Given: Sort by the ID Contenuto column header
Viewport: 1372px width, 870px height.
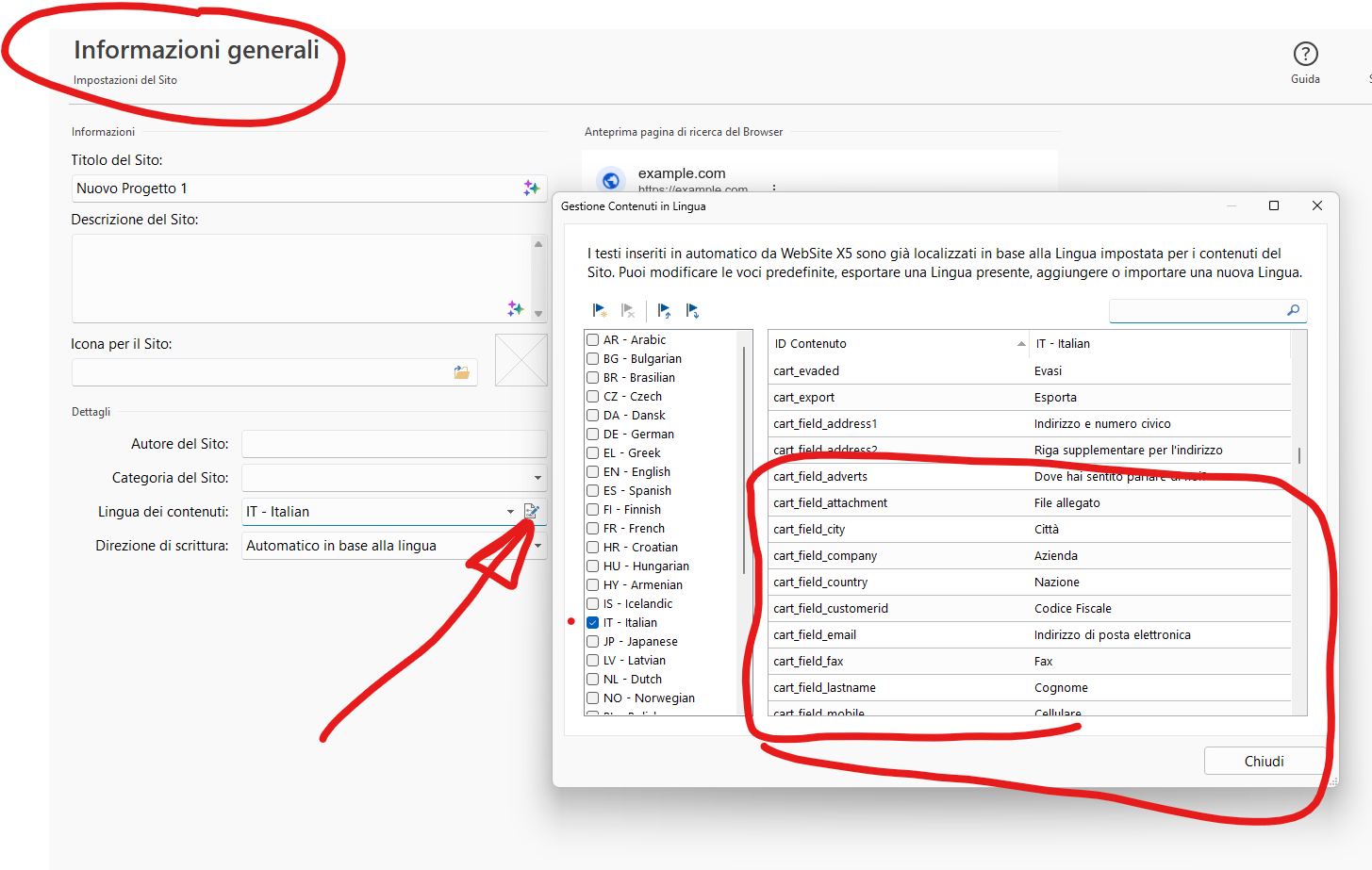Looking at the screenshot, I should coord(896,344).
